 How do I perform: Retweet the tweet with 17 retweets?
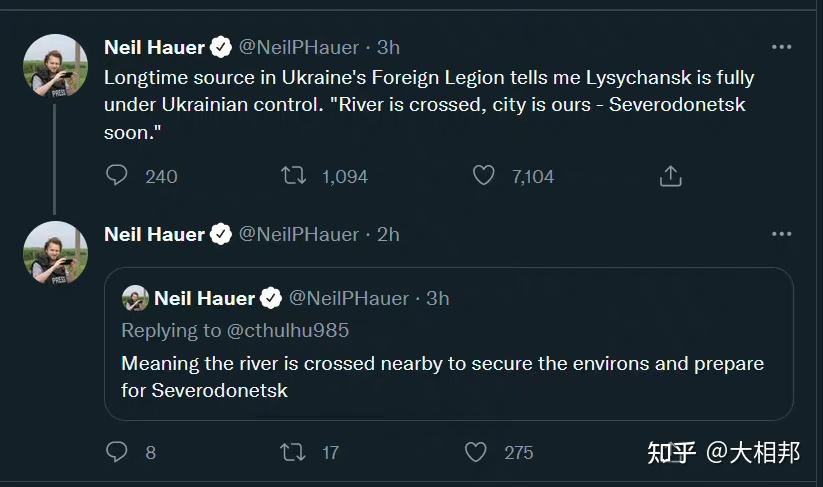293,452
